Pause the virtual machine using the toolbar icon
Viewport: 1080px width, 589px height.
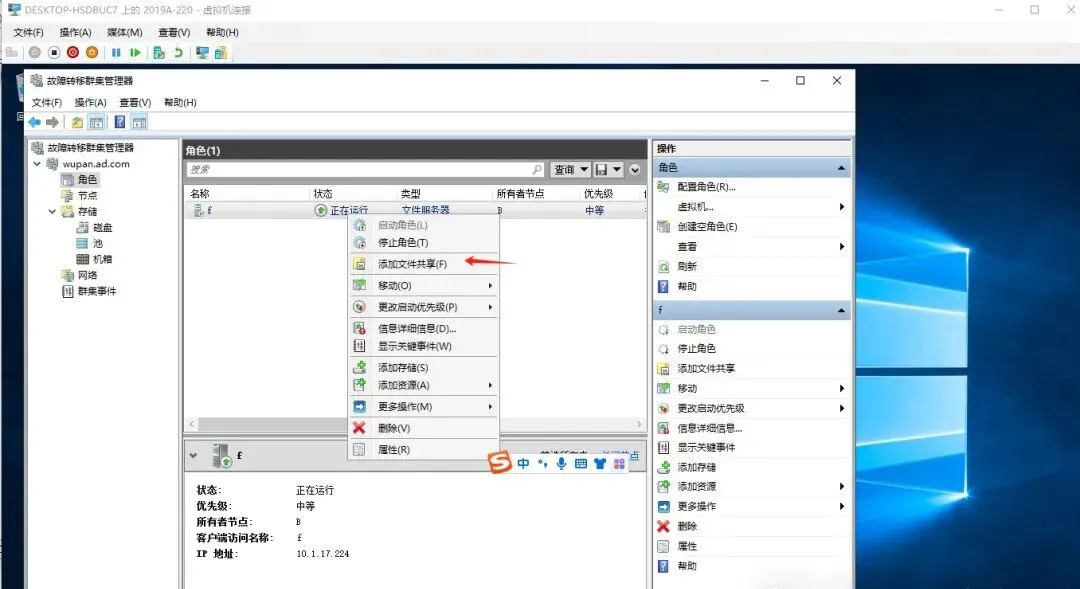tap(116, 52)
